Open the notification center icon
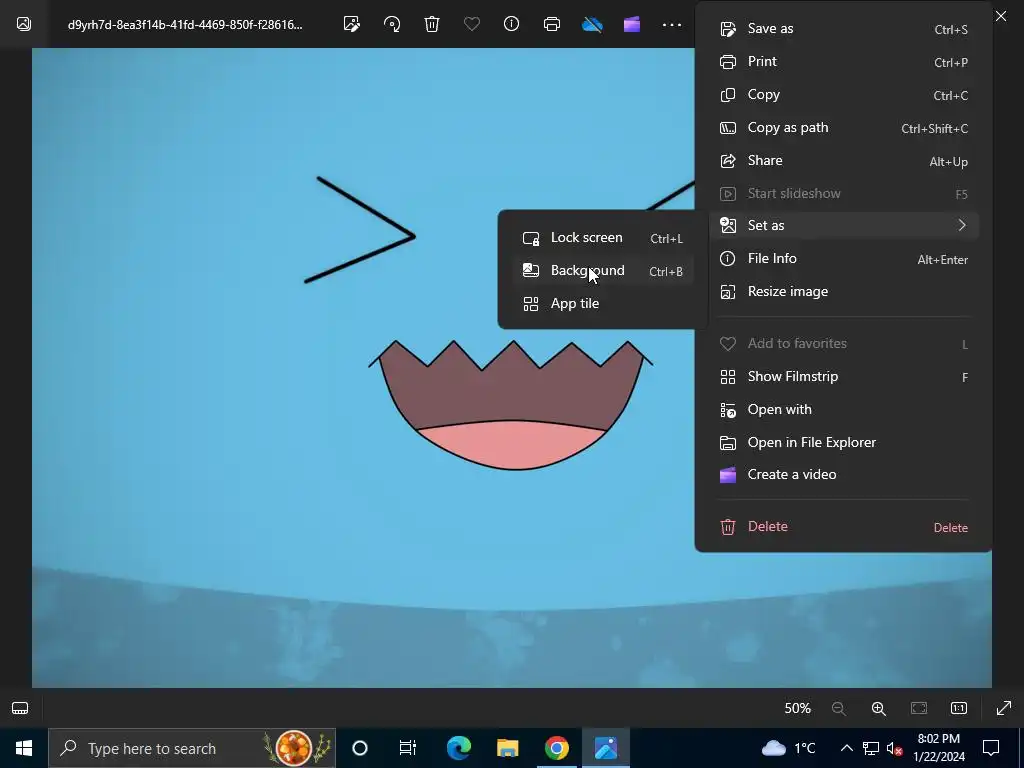 pyautogui.click(x=991, y=748)
